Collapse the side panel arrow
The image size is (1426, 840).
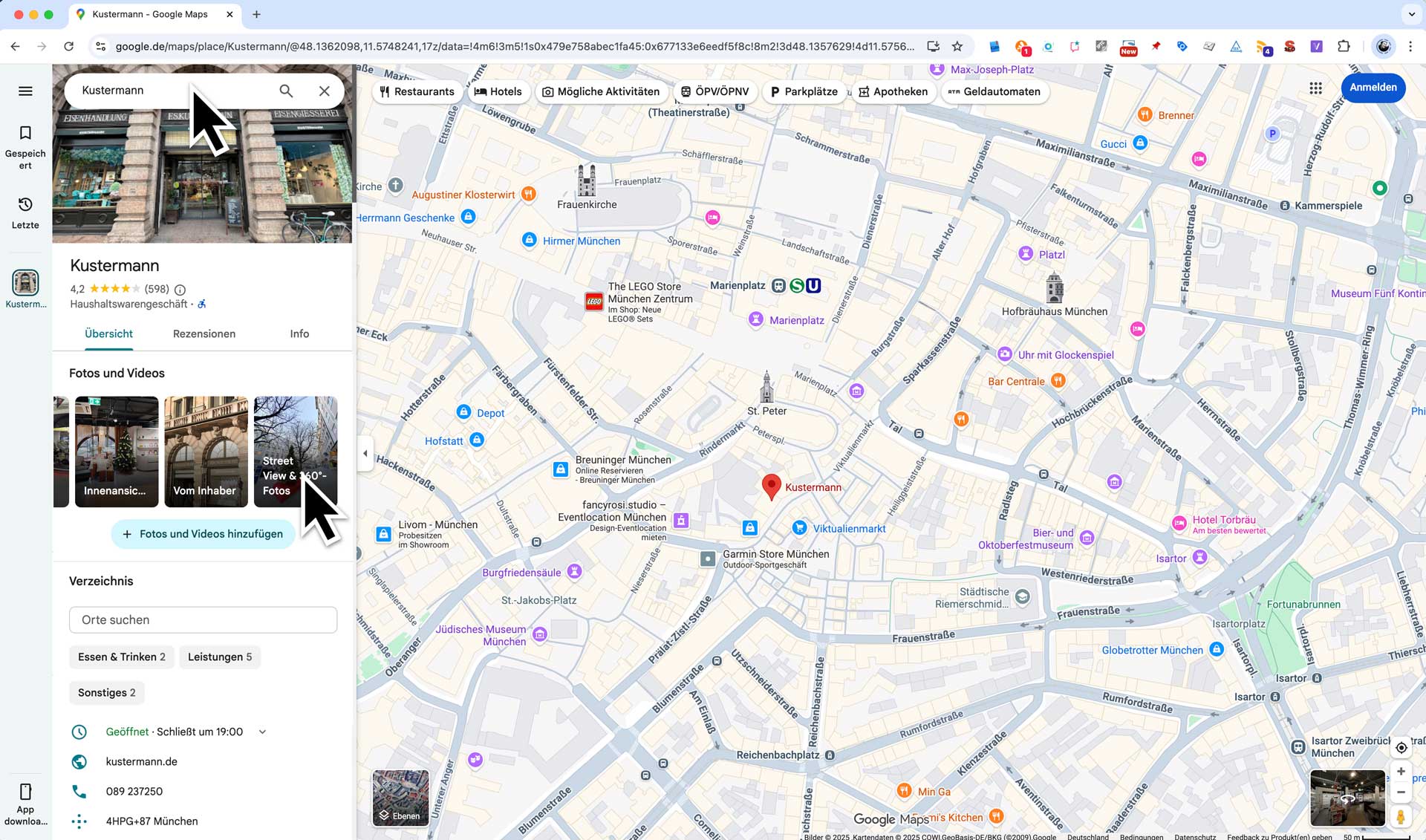pyautogui.click(x=365, y=453)
